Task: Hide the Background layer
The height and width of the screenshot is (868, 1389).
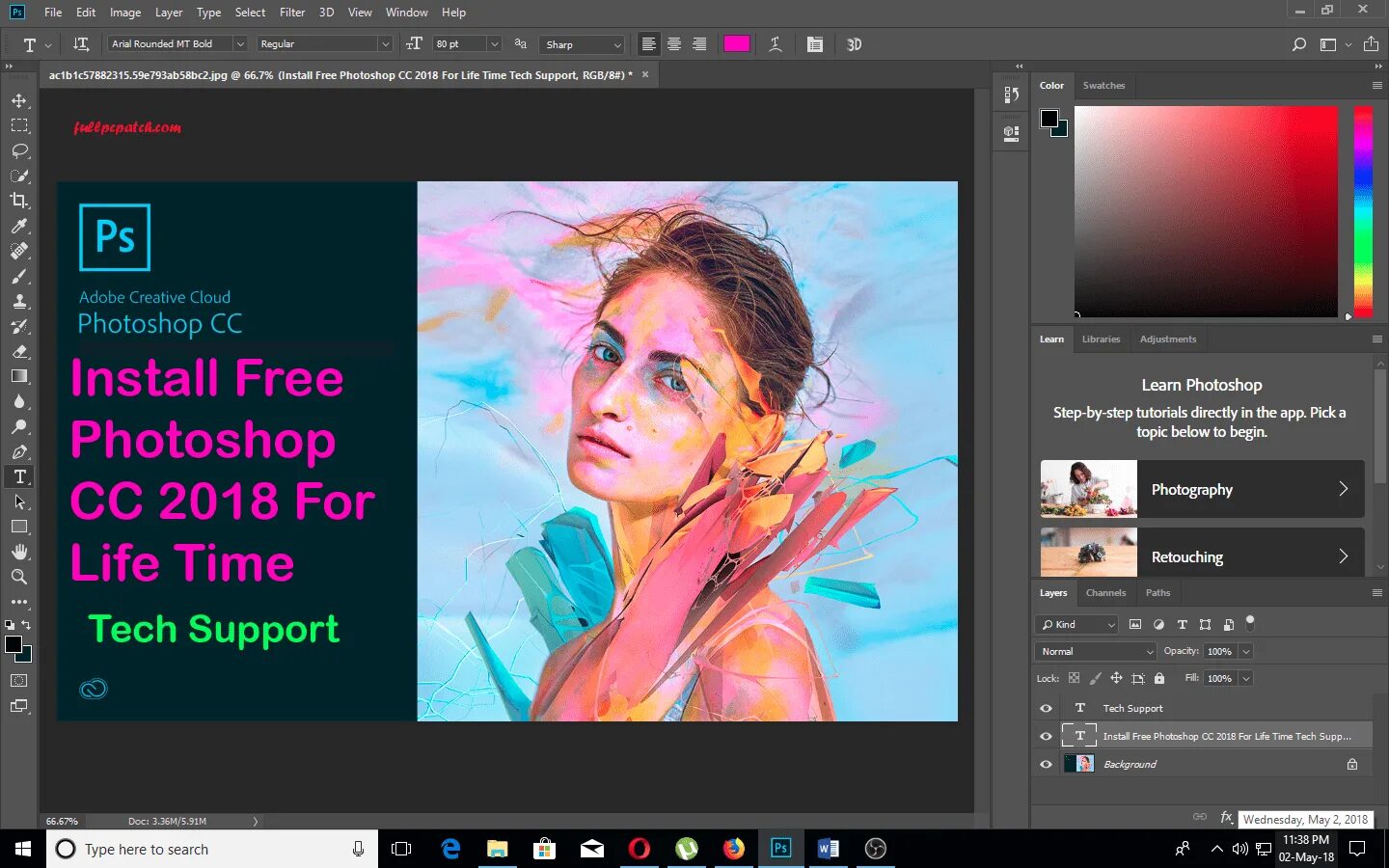Action: (x=1046, y=764)
